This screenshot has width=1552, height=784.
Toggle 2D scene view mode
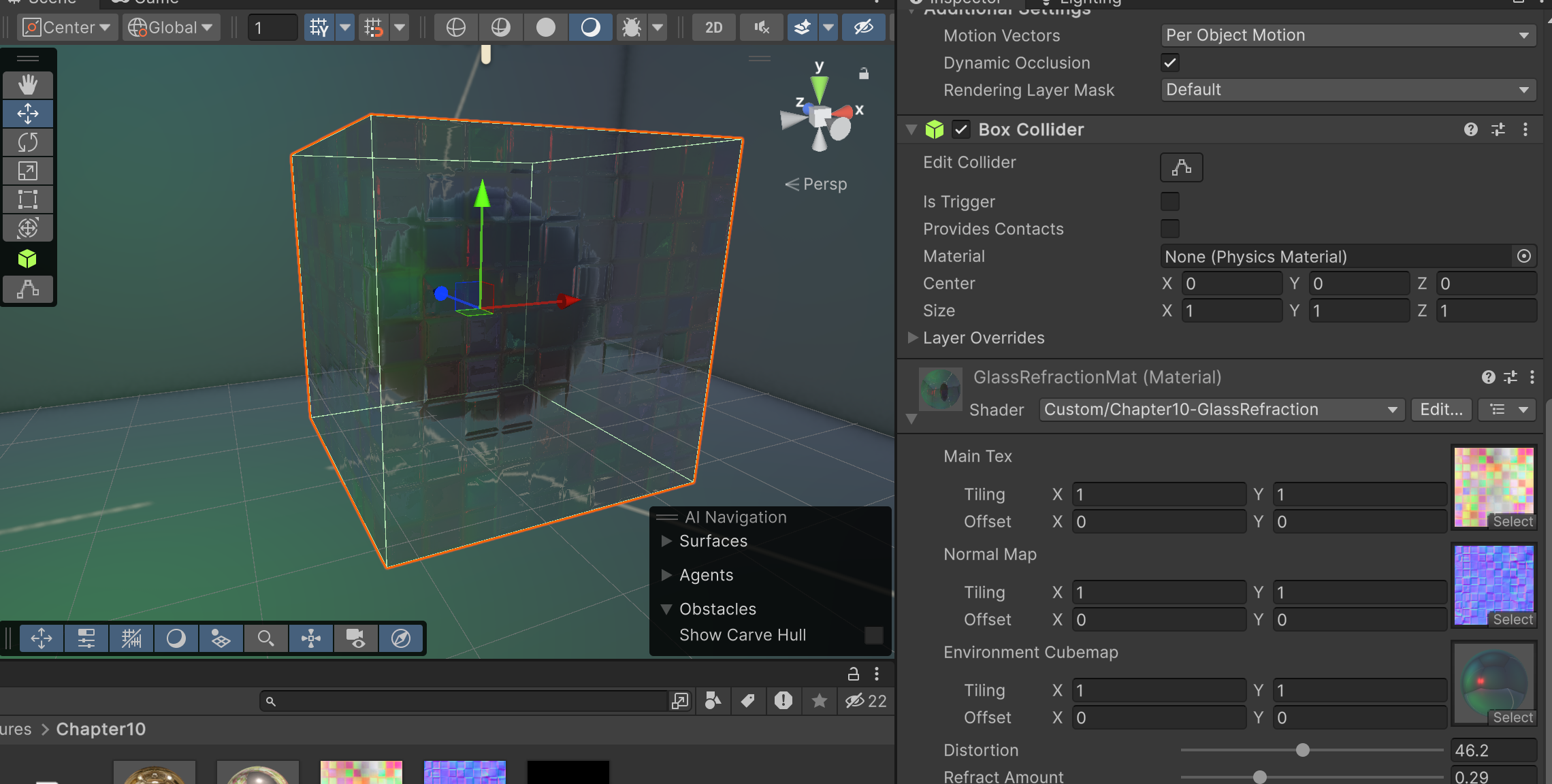pos(713,27)
